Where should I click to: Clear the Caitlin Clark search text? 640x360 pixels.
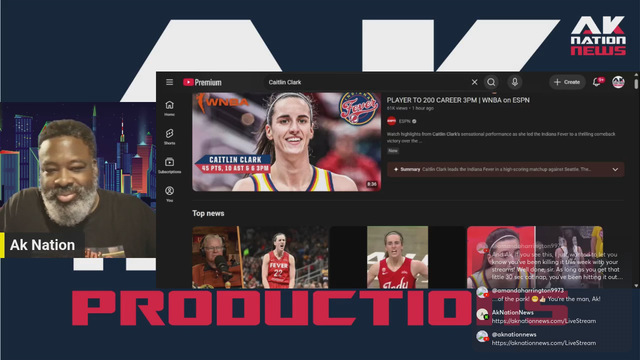(x=474, y=82)
